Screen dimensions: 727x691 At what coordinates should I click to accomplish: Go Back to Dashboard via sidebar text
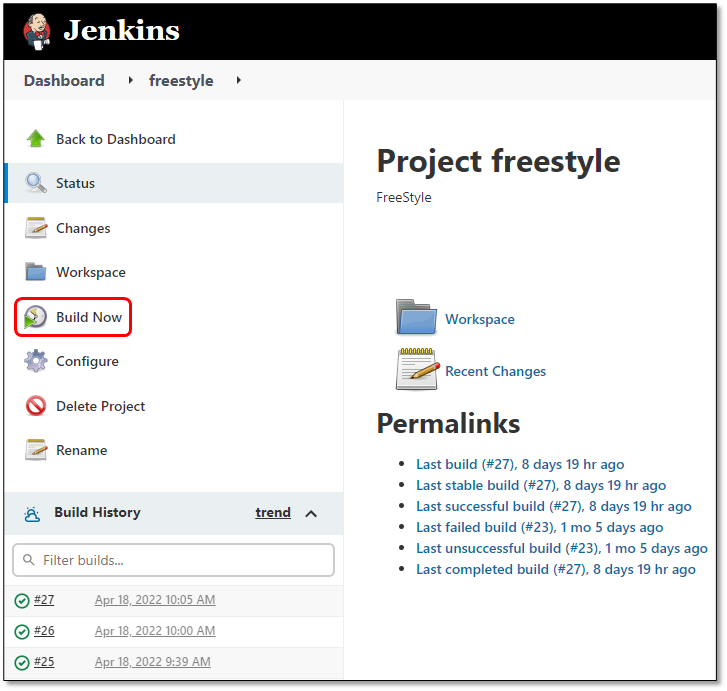[x=116, y=139]
